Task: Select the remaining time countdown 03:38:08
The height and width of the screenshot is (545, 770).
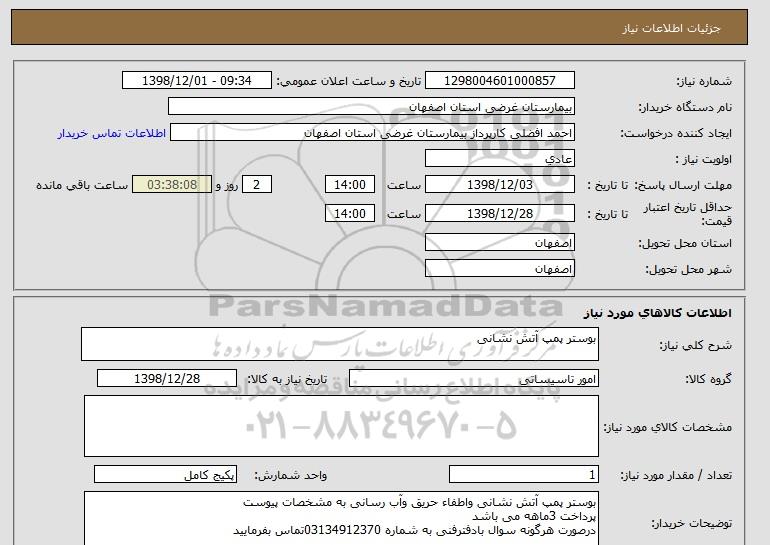Action: click(x=172, y=185)
